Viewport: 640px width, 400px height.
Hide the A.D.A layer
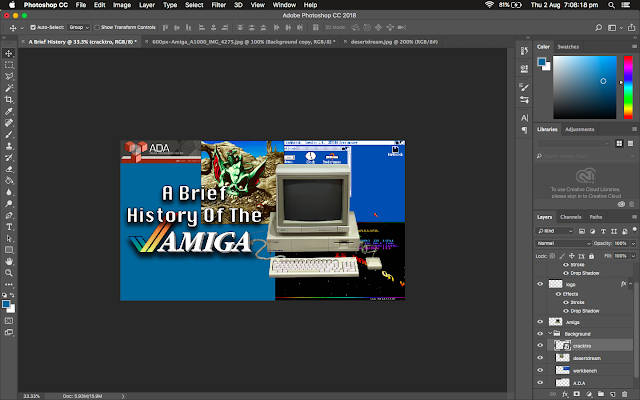[540, 383]
